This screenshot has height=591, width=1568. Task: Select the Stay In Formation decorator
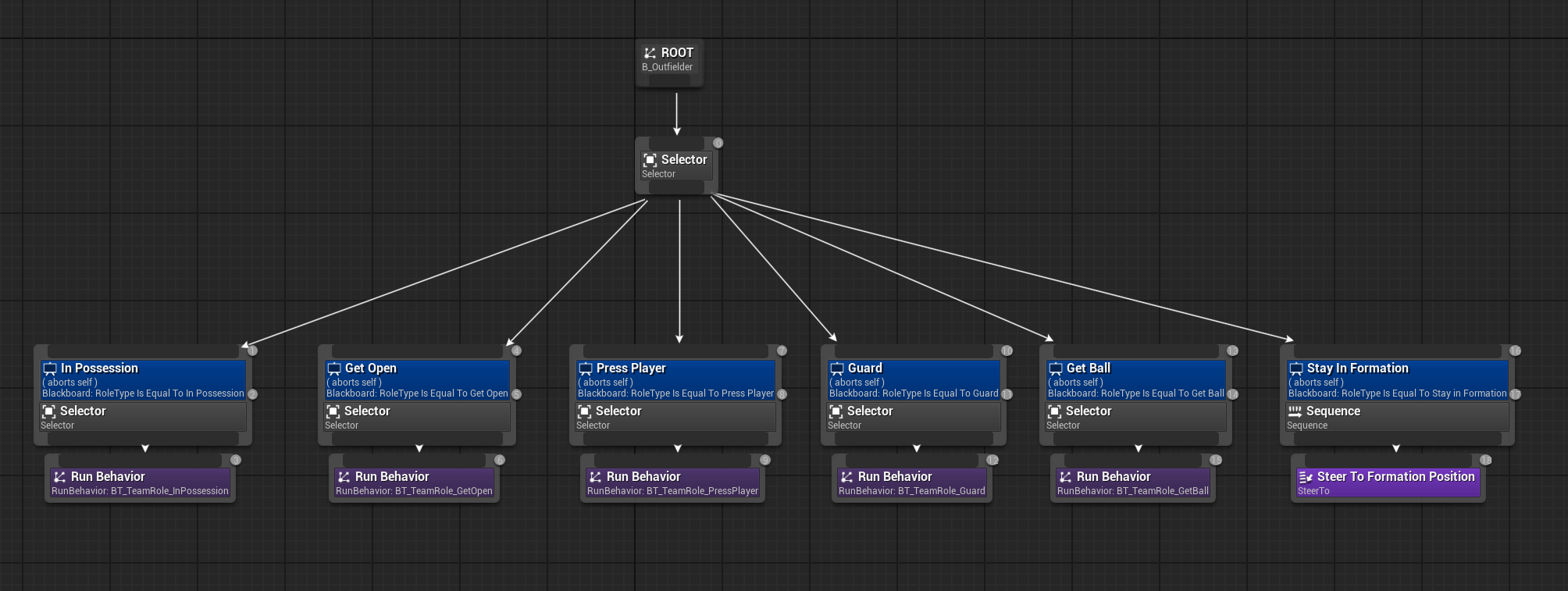[1397, 380]
